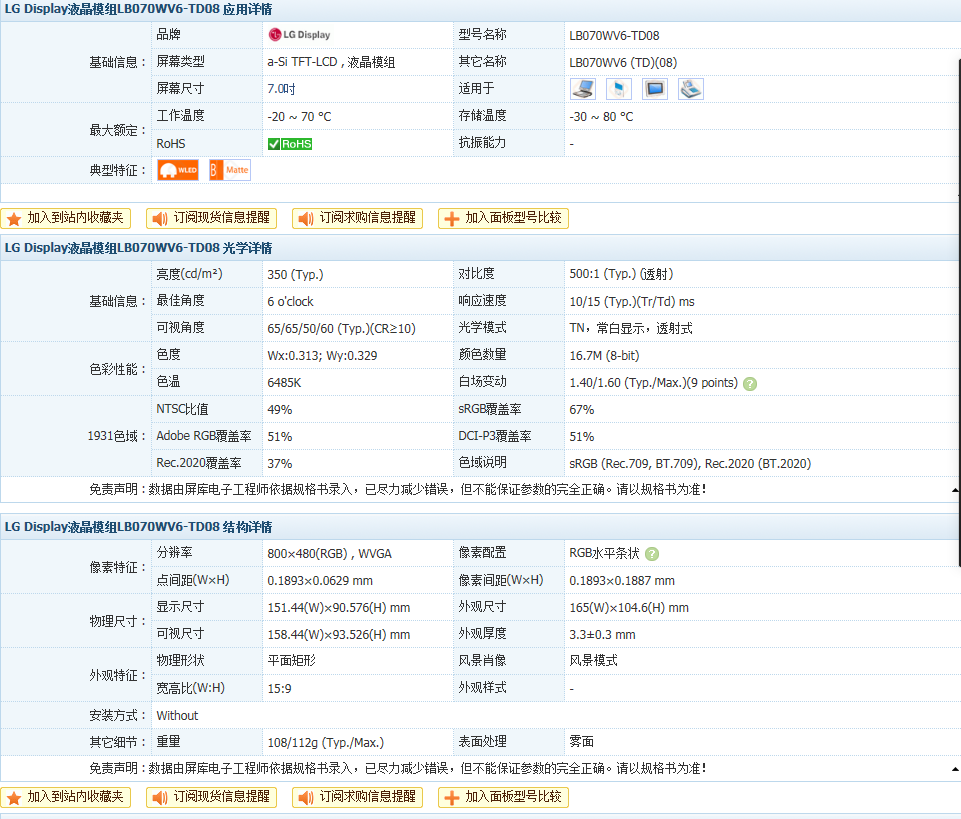Click 加入面板型号比较 button below 结构详情 section

coord(503,797)
